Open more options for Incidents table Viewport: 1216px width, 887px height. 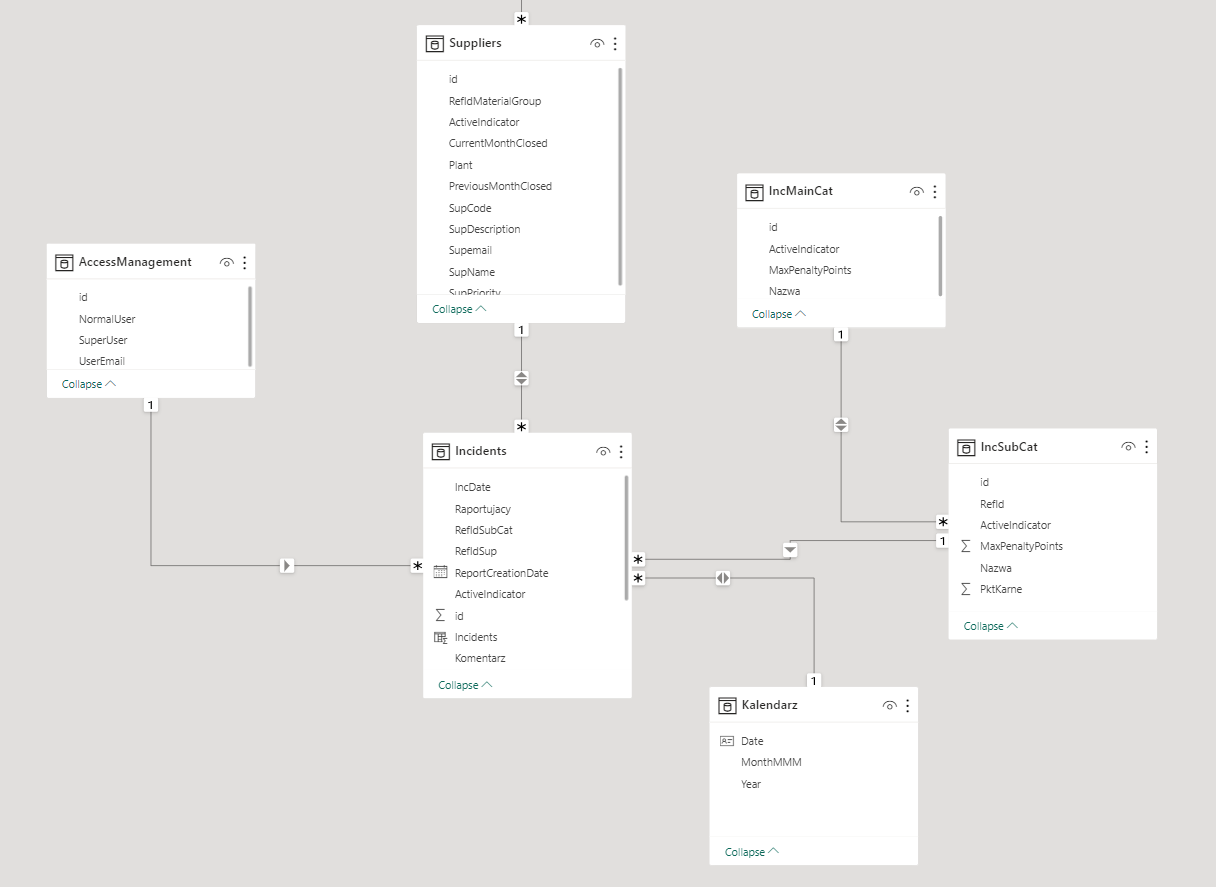621,452
